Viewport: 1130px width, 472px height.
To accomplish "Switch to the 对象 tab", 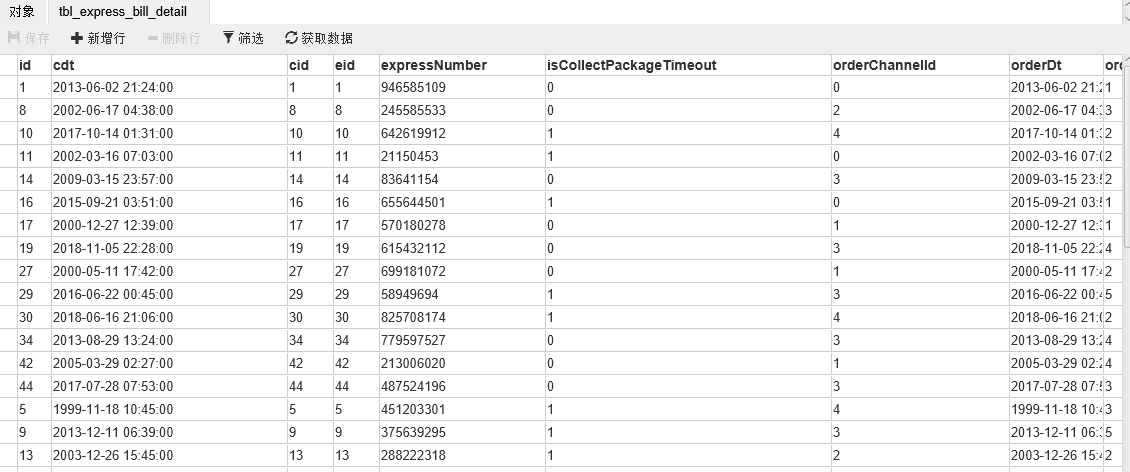I will (22, 12).
